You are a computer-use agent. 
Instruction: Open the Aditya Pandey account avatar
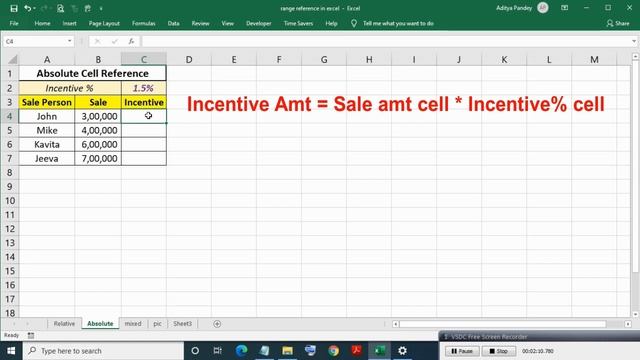543,8
